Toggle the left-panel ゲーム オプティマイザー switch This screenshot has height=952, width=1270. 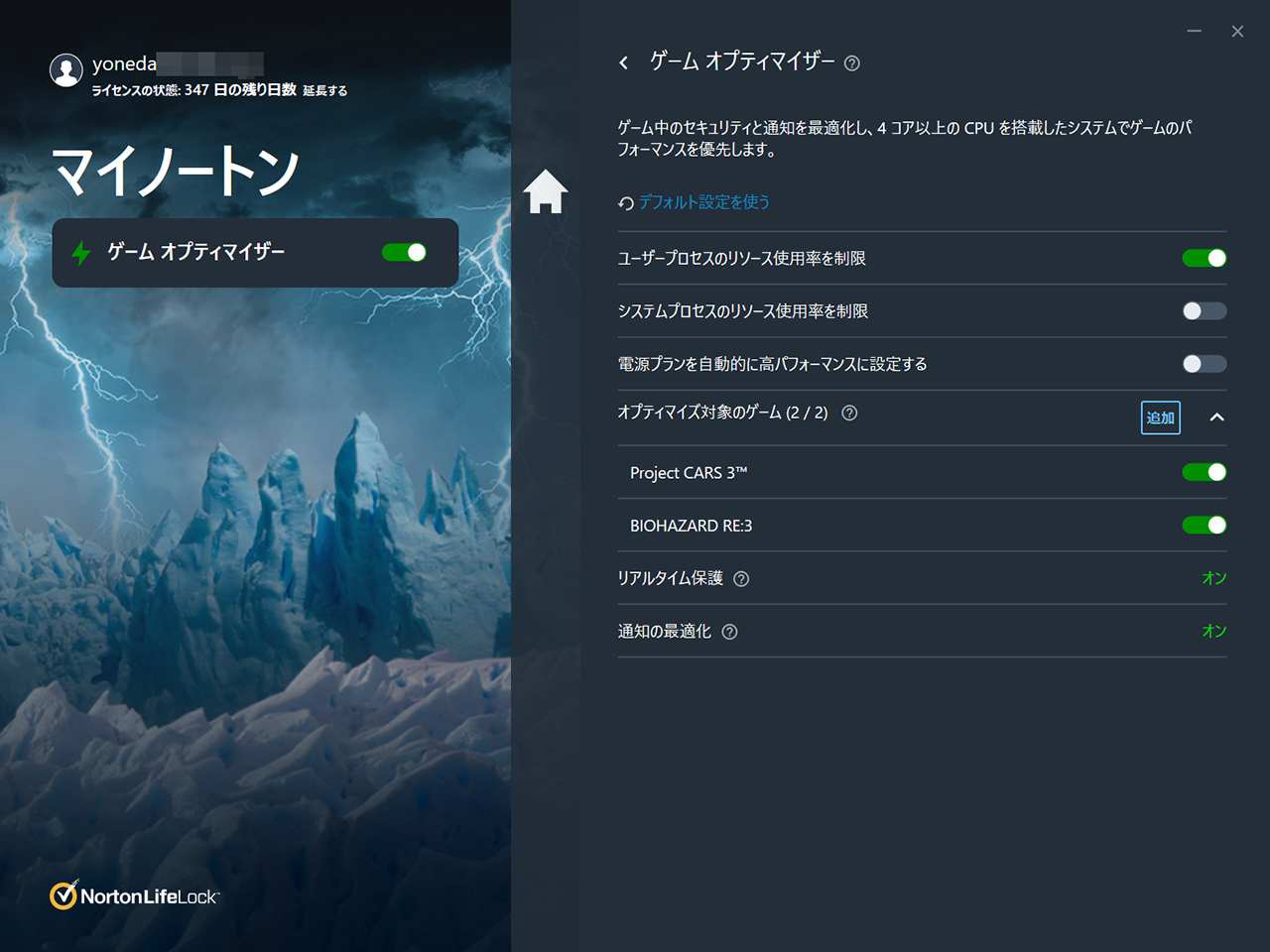(405, 253)
